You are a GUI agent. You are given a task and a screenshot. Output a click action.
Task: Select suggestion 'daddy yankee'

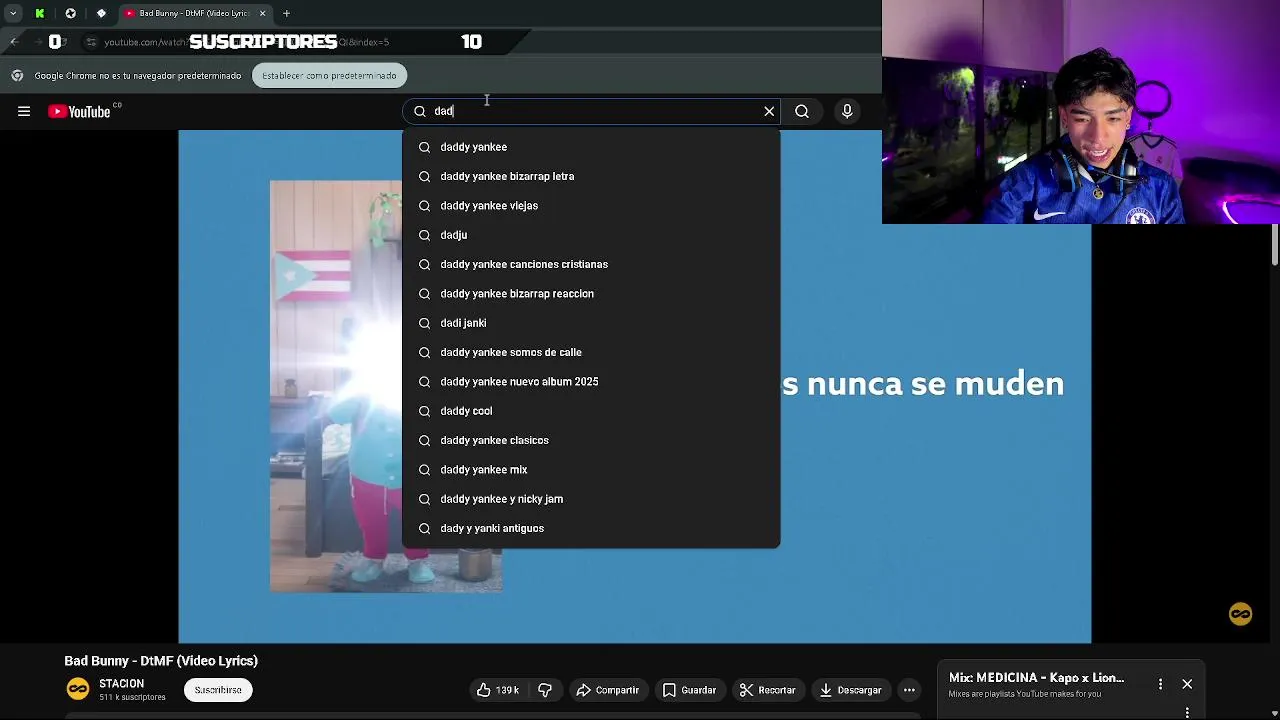[x=591, y=147]
